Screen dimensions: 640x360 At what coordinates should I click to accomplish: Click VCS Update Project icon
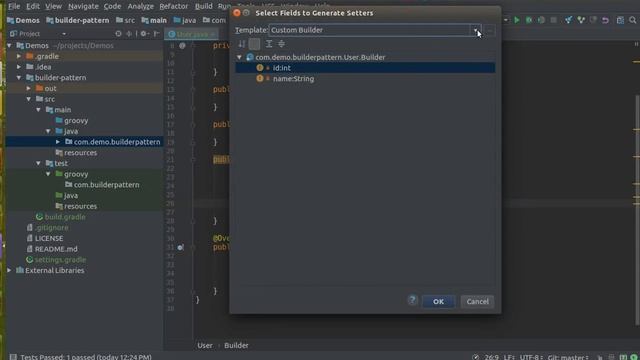[x=568, y=20]
